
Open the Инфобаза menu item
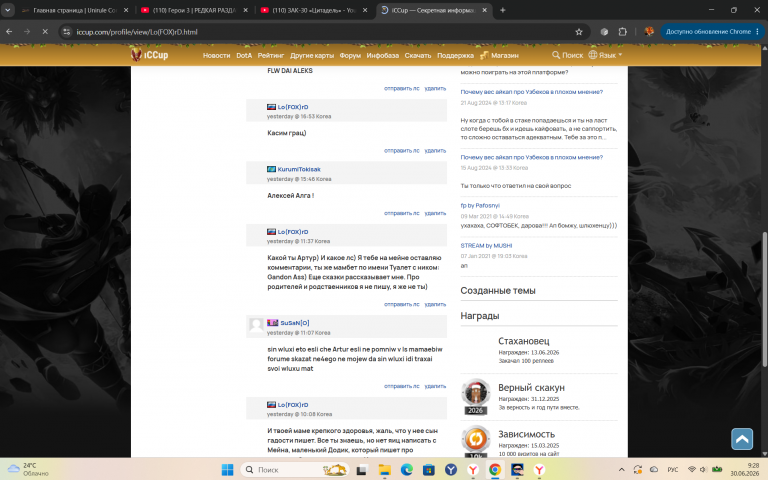383,55
